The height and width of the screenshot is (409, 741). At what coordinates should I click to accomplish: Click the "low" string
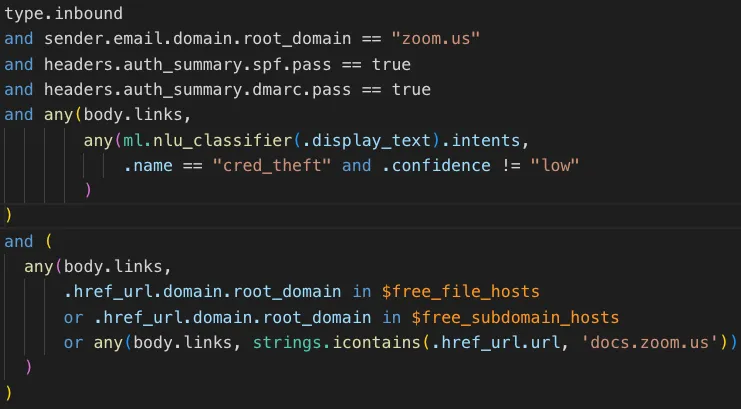(555, 165)
